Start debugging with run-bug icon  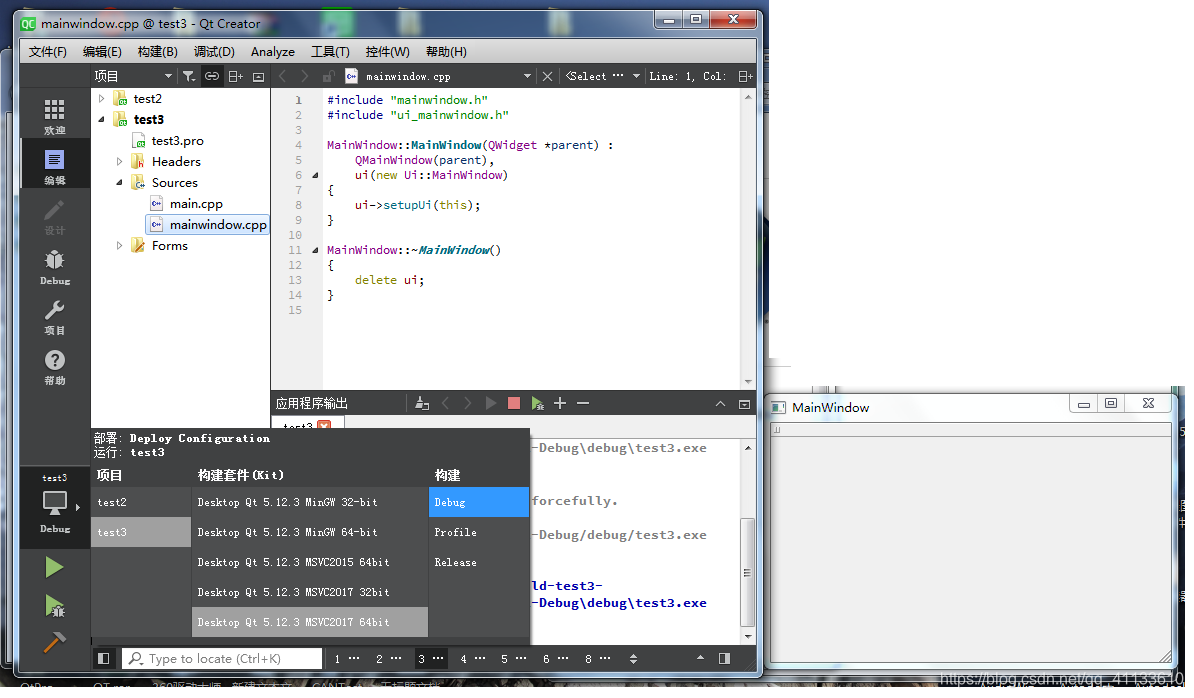(x=54, y=606)
